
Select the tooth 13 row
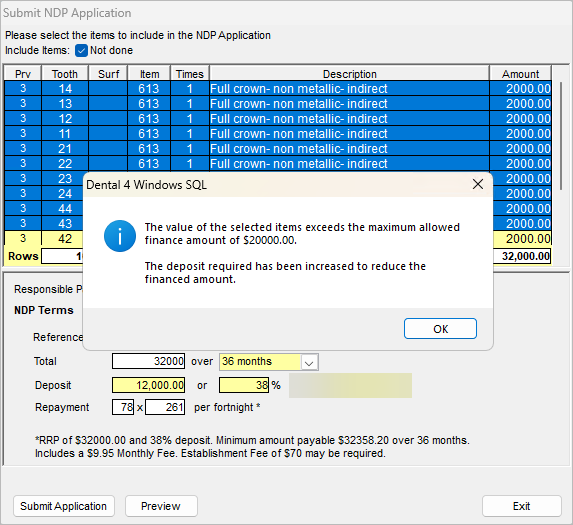click(x=278, y=104)
